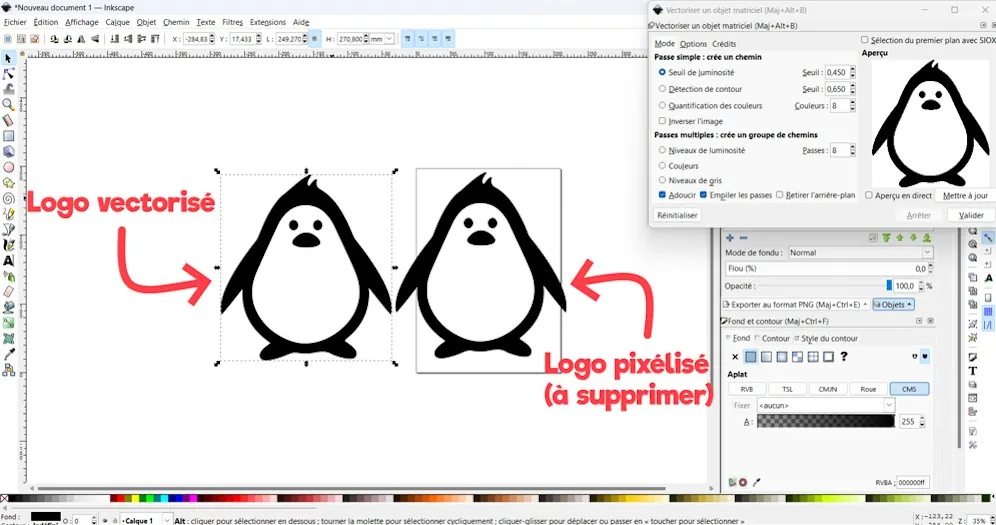The width and height of the screenshot is (996, 525).
Task: Click the no paint X icon
Action: (735, 357)
